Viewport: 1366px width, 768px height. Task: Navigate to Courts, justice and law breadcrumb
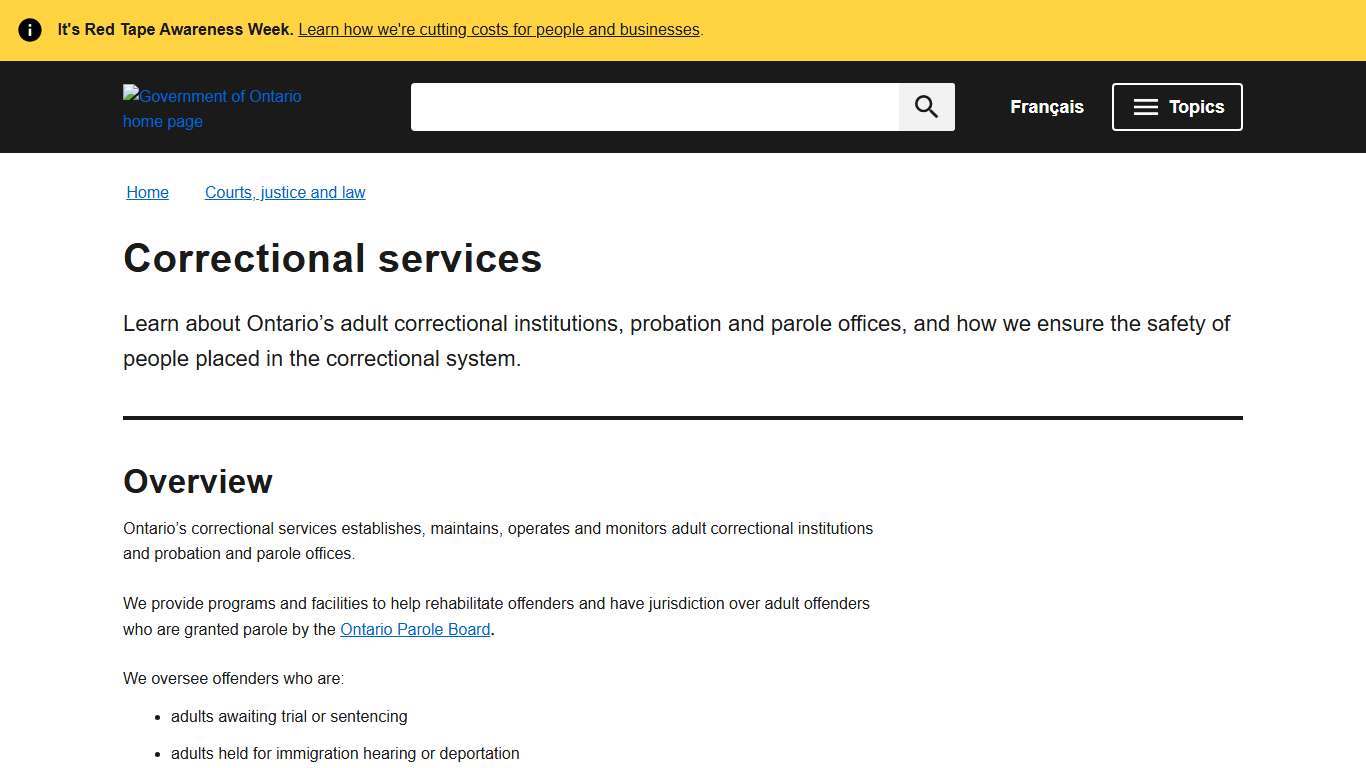284,192
